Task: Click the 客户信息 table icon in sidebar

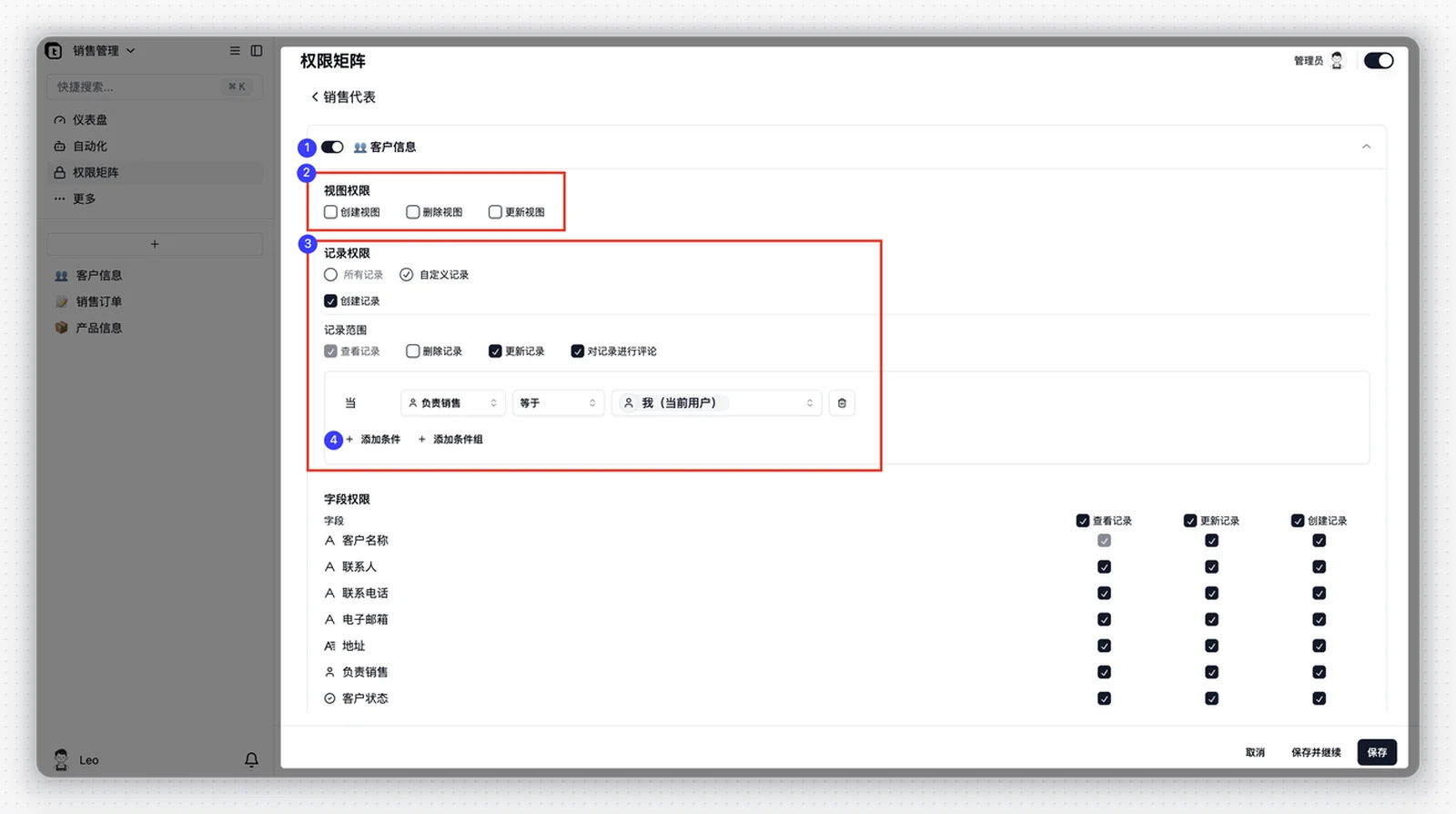Action: [62, 276]
